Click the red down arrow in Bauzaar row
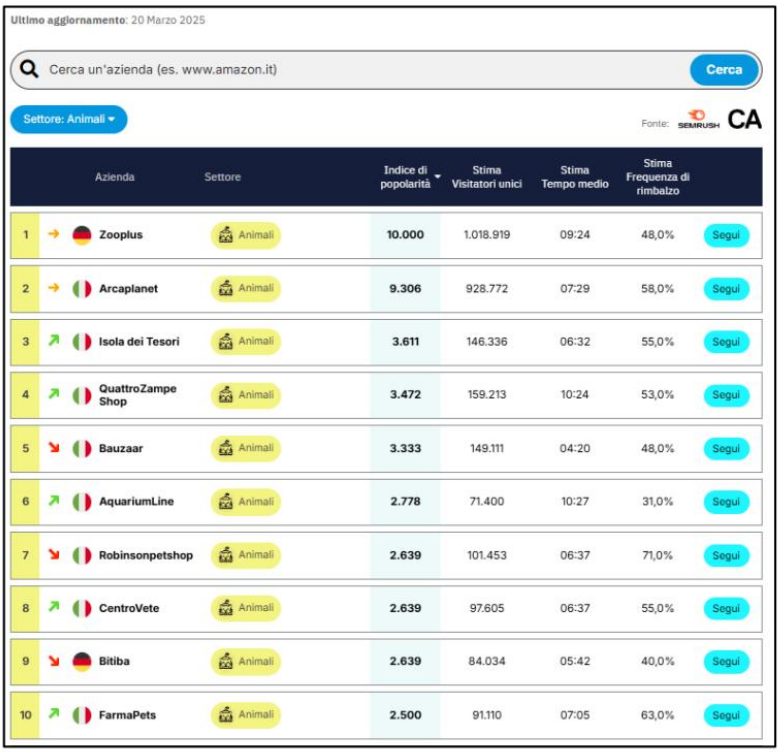This screenshot has height=752, width=779. click(x=54, y=447)
